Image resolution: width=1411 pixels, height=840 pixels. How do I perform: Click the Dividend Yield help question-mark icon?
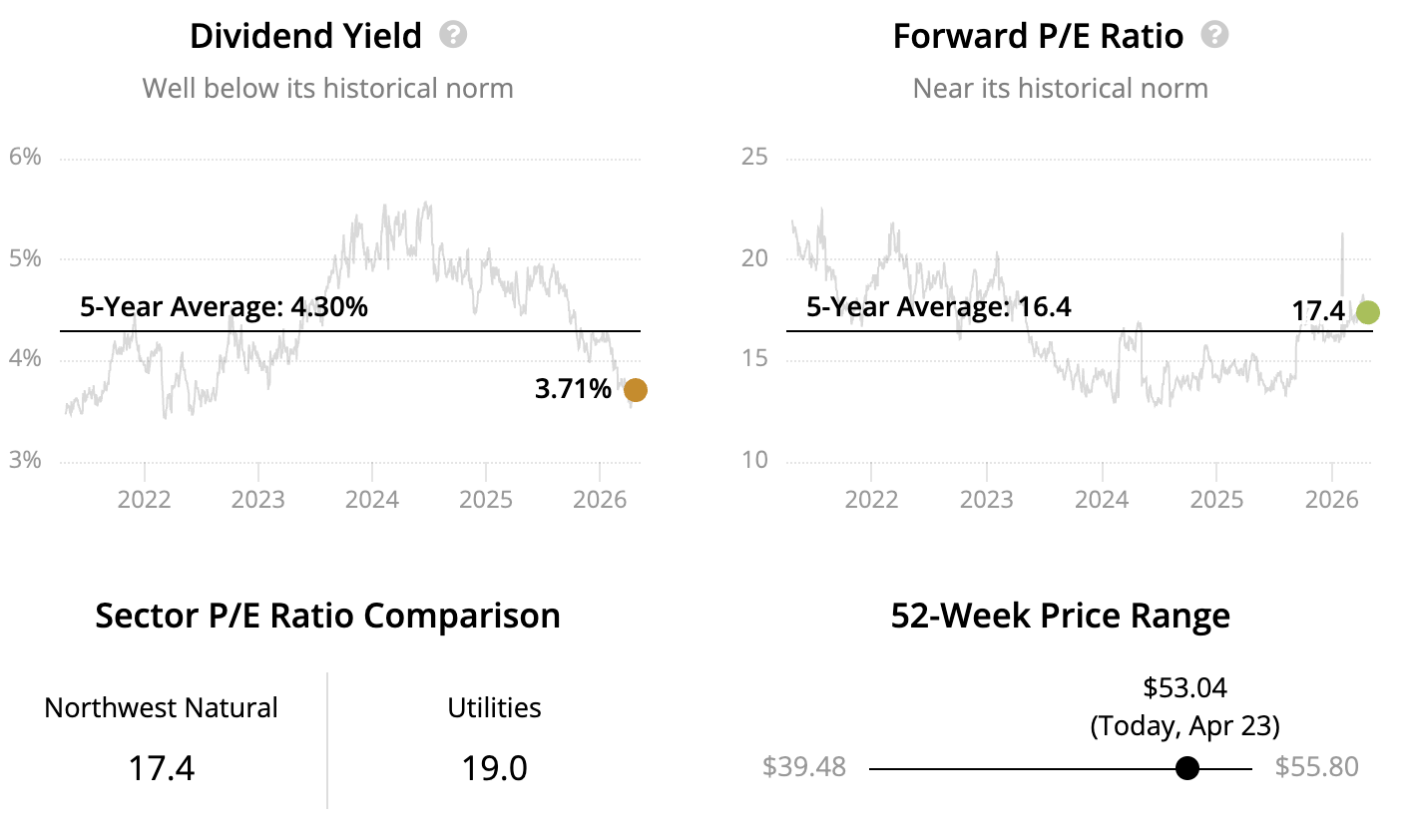(x=453, y=35)
